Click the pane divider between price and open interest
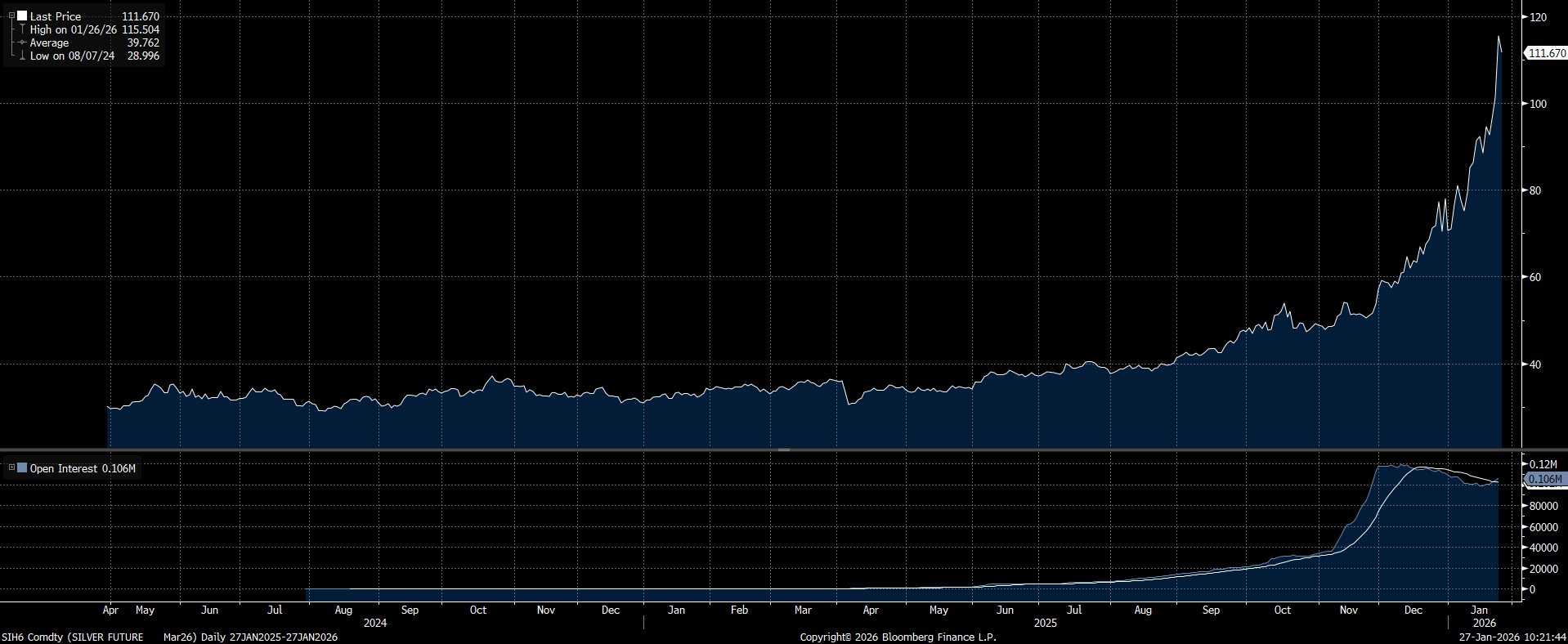The height and width of the screenshot is (644, 1568). [783, 449]
